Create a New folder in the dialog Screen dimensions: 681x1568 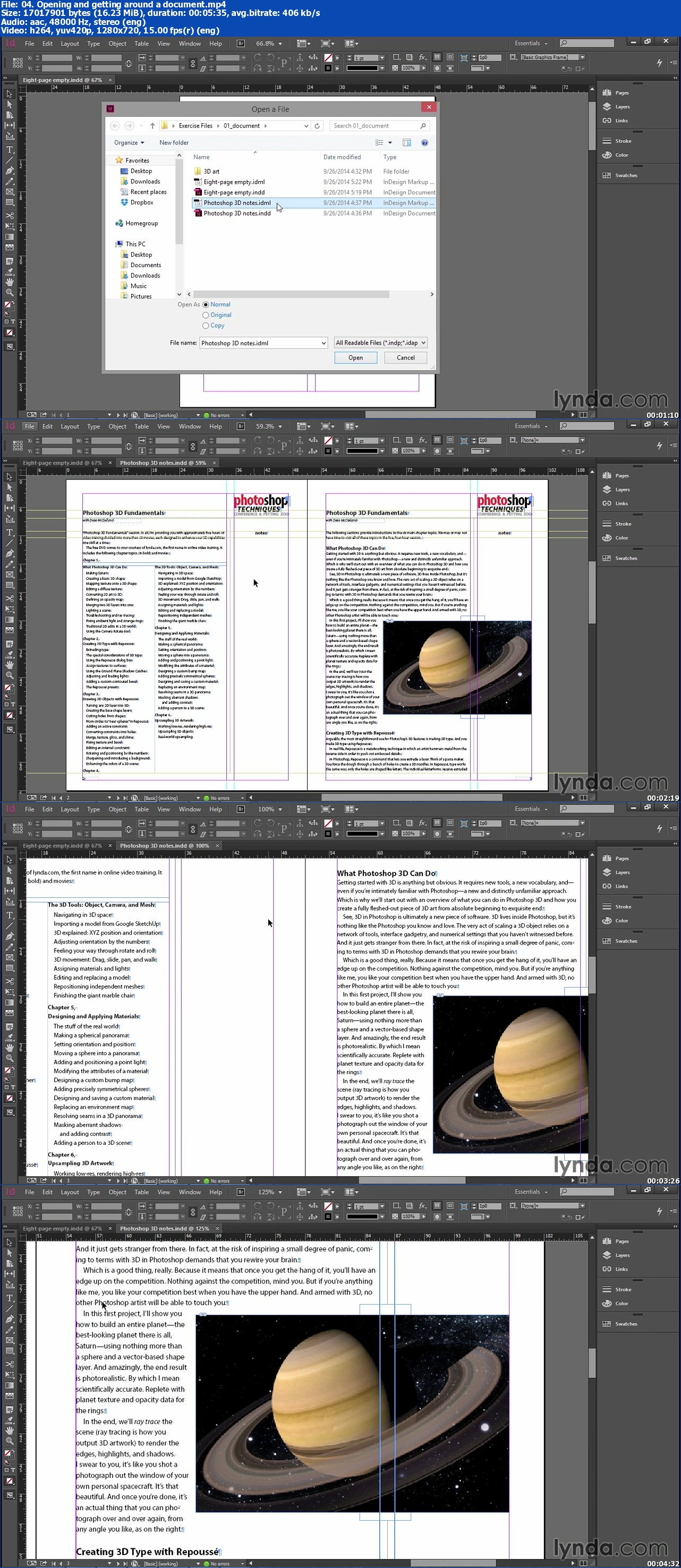[x=174, y=142]
